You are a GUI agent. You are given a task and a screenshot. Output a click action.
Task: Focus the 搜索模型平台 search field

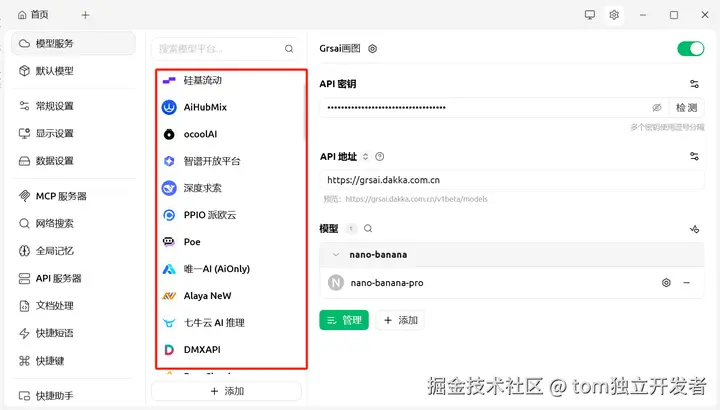(x=226, y=49)
